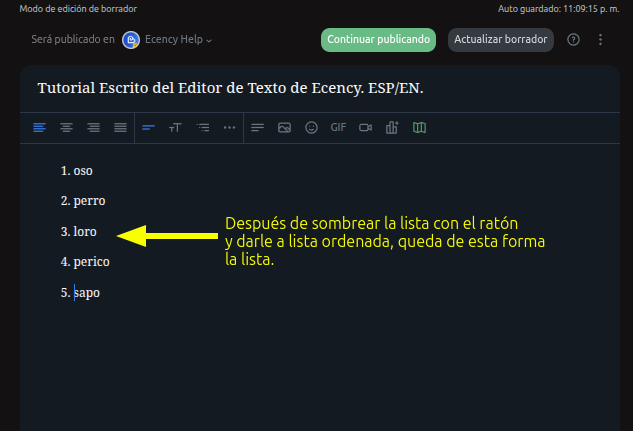
Task: Justify the text alignment
Action: pos(120,128)
